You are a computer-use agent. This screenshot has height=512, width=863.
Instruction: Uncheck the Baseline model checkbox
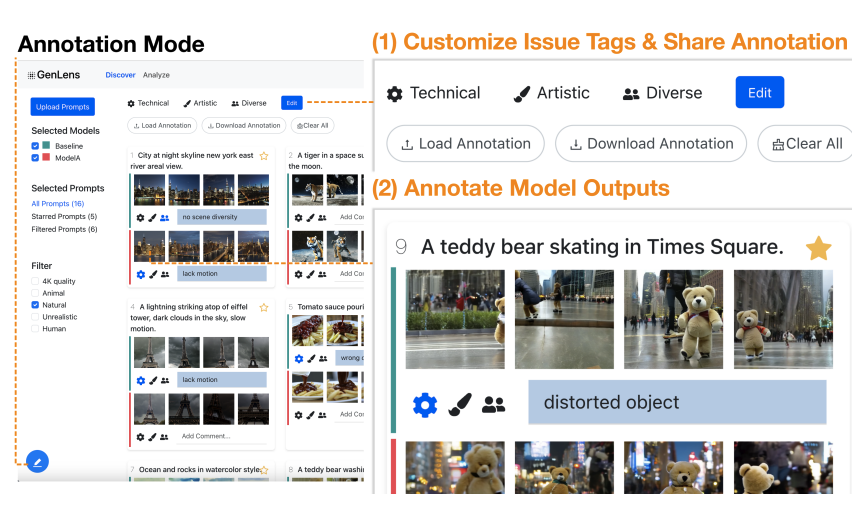click(35, 146)
